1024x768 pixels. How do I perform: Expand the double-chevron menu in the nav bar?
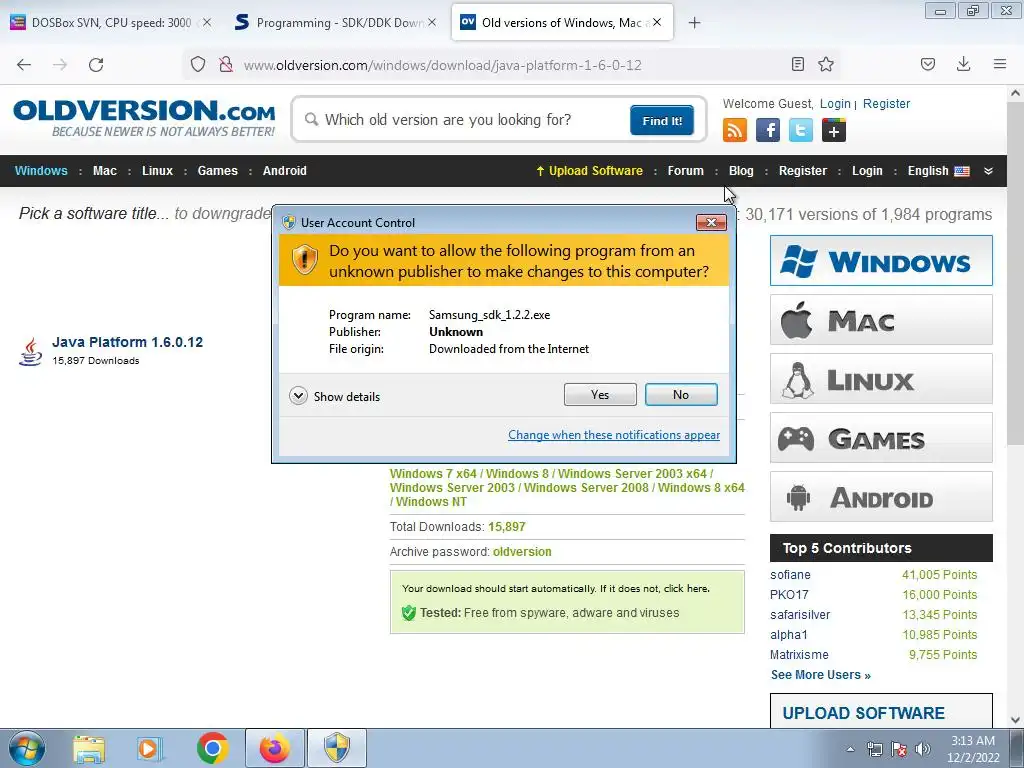988,171
